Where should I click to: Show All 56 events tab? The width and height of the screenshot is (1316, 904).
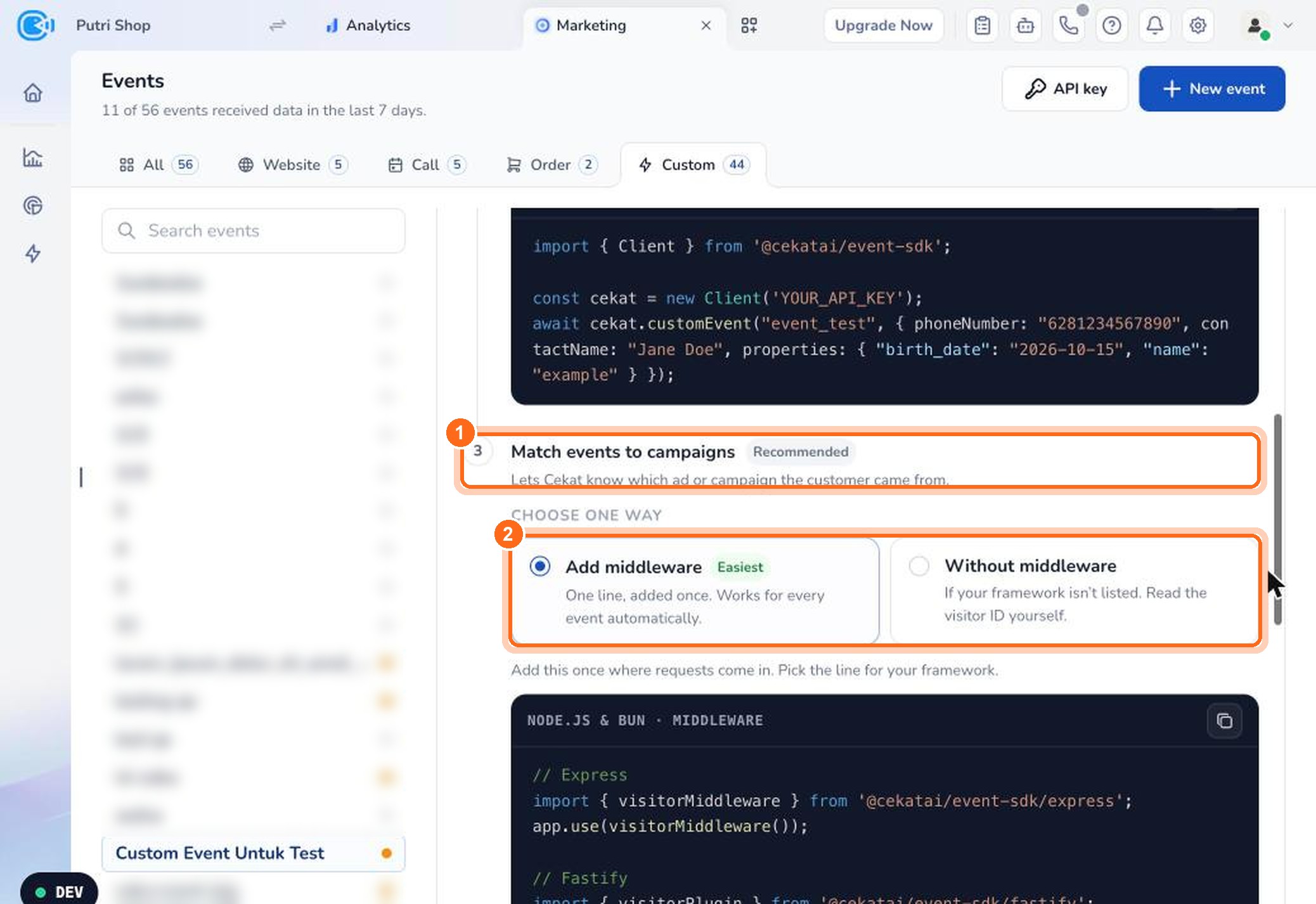(x=158, y=165)
